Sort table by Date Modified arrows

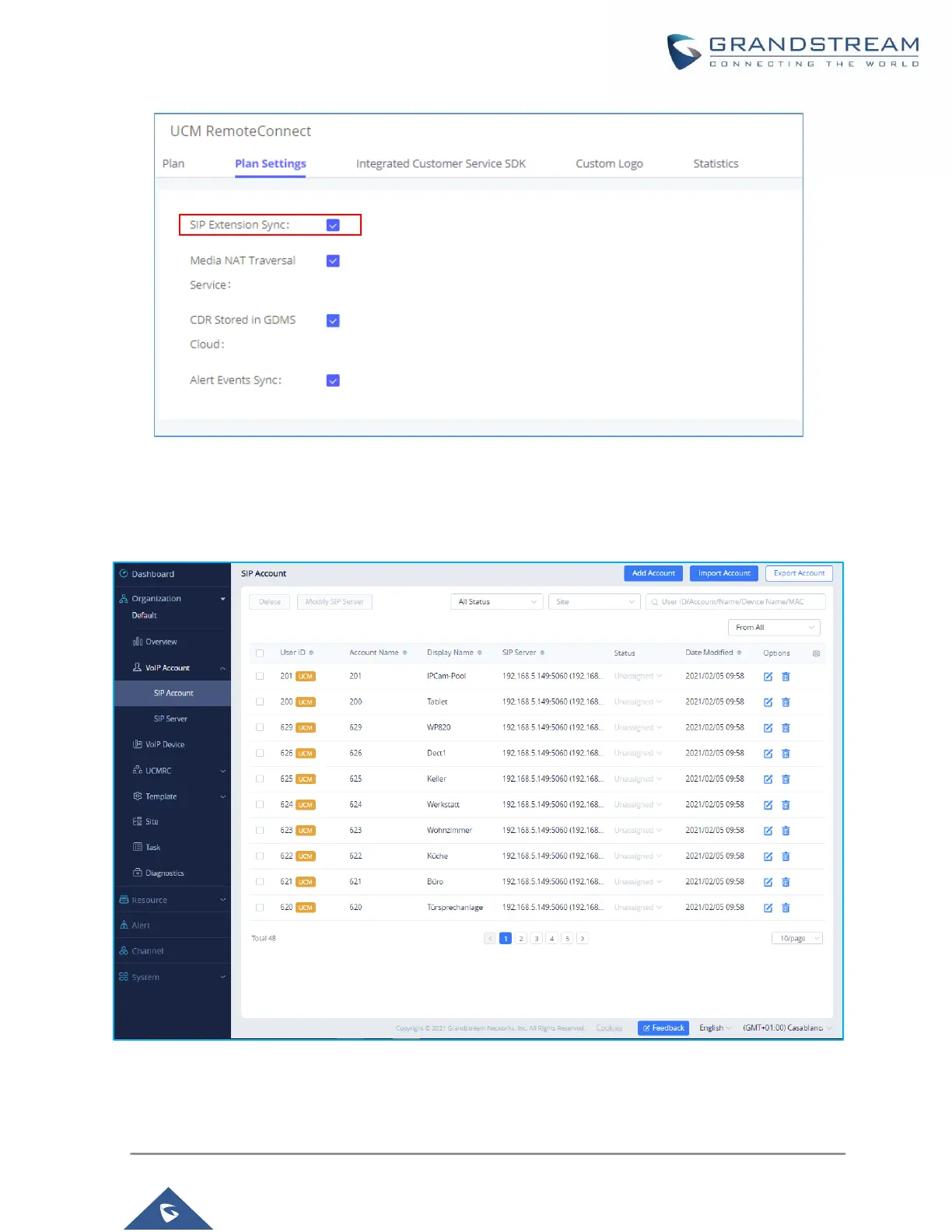(x=739, y=653)
